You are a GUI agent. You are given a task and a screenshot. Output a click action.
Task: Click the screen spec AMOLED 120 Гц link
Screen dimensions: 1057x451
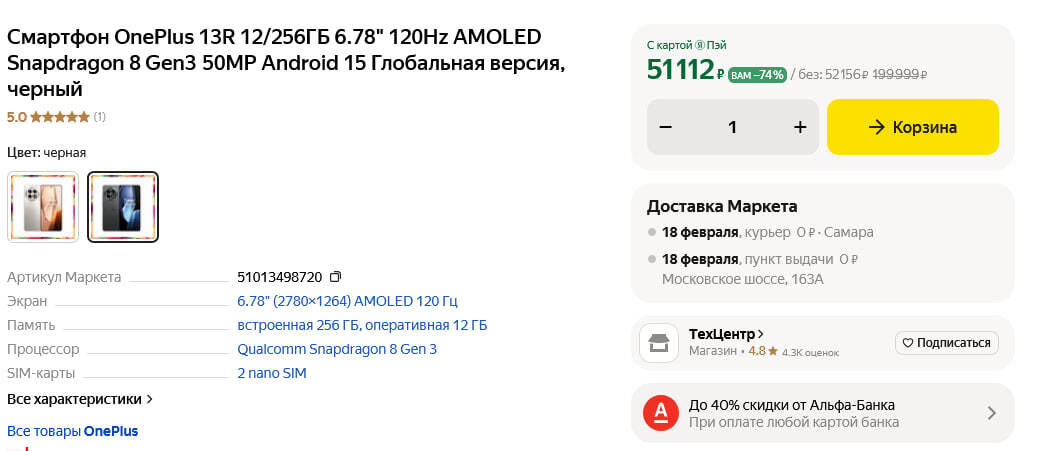[x=347, y=301]
